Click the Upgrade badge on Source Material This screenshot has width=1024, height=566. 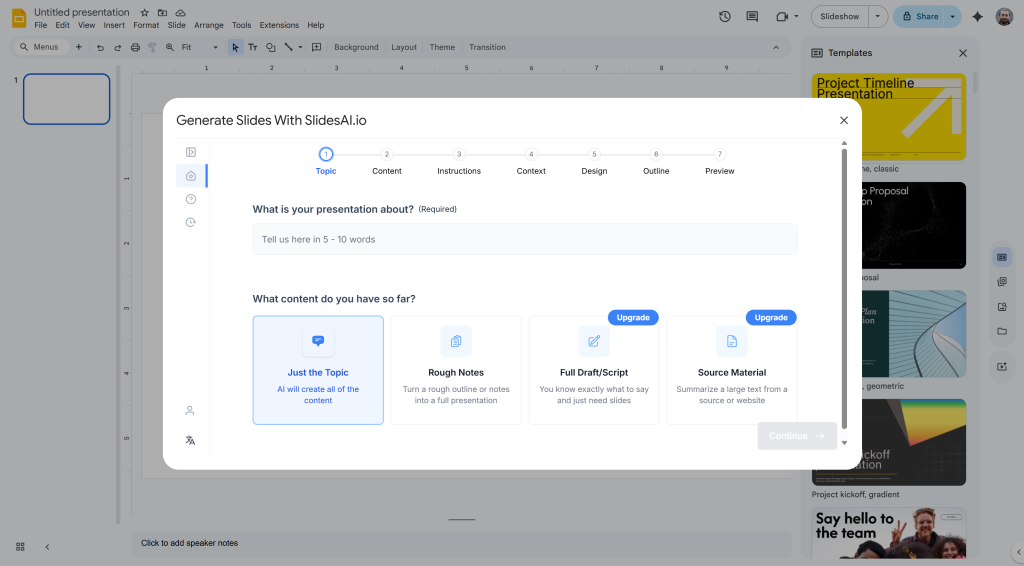[x=771, y=317]
